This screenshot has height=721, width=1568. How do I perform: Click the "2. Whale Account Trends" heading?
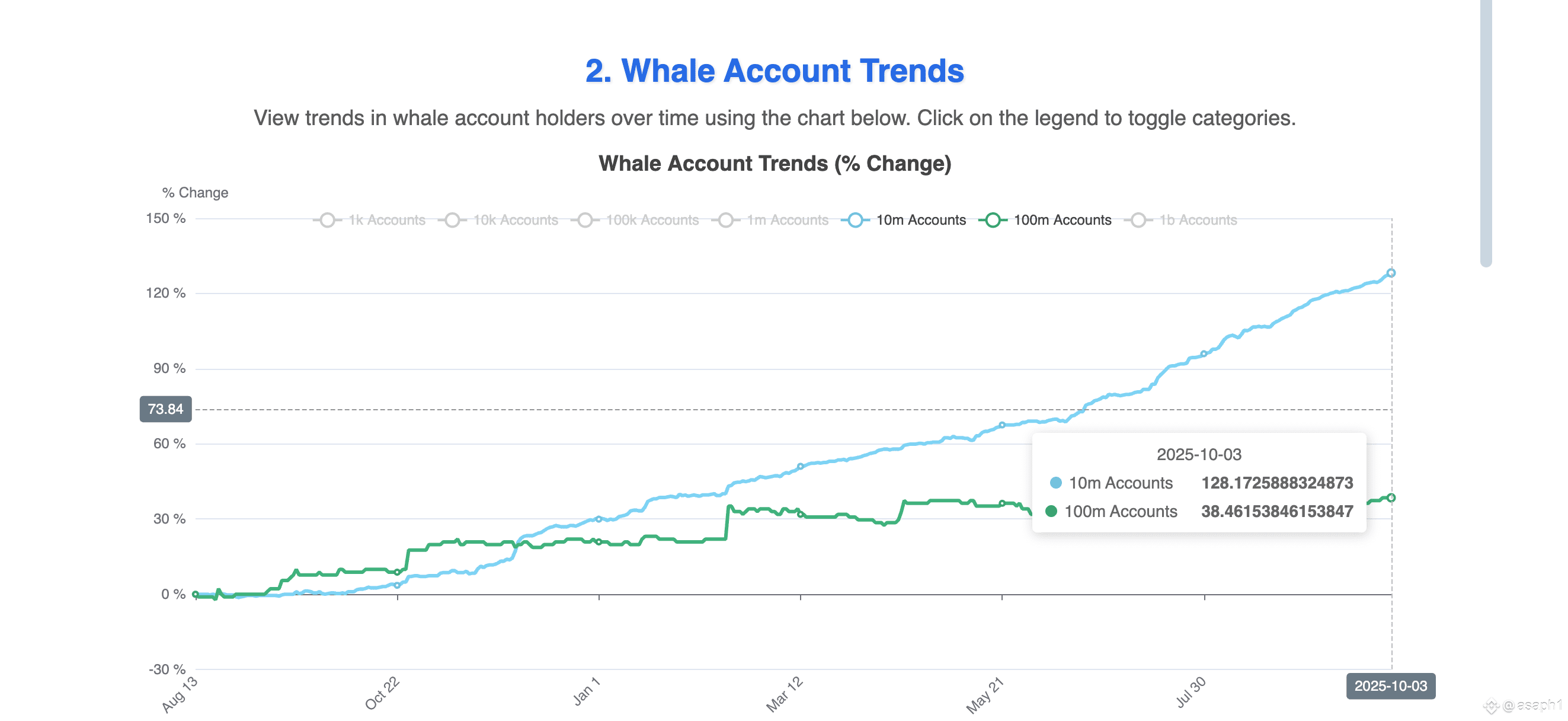[x=775, y=71]
